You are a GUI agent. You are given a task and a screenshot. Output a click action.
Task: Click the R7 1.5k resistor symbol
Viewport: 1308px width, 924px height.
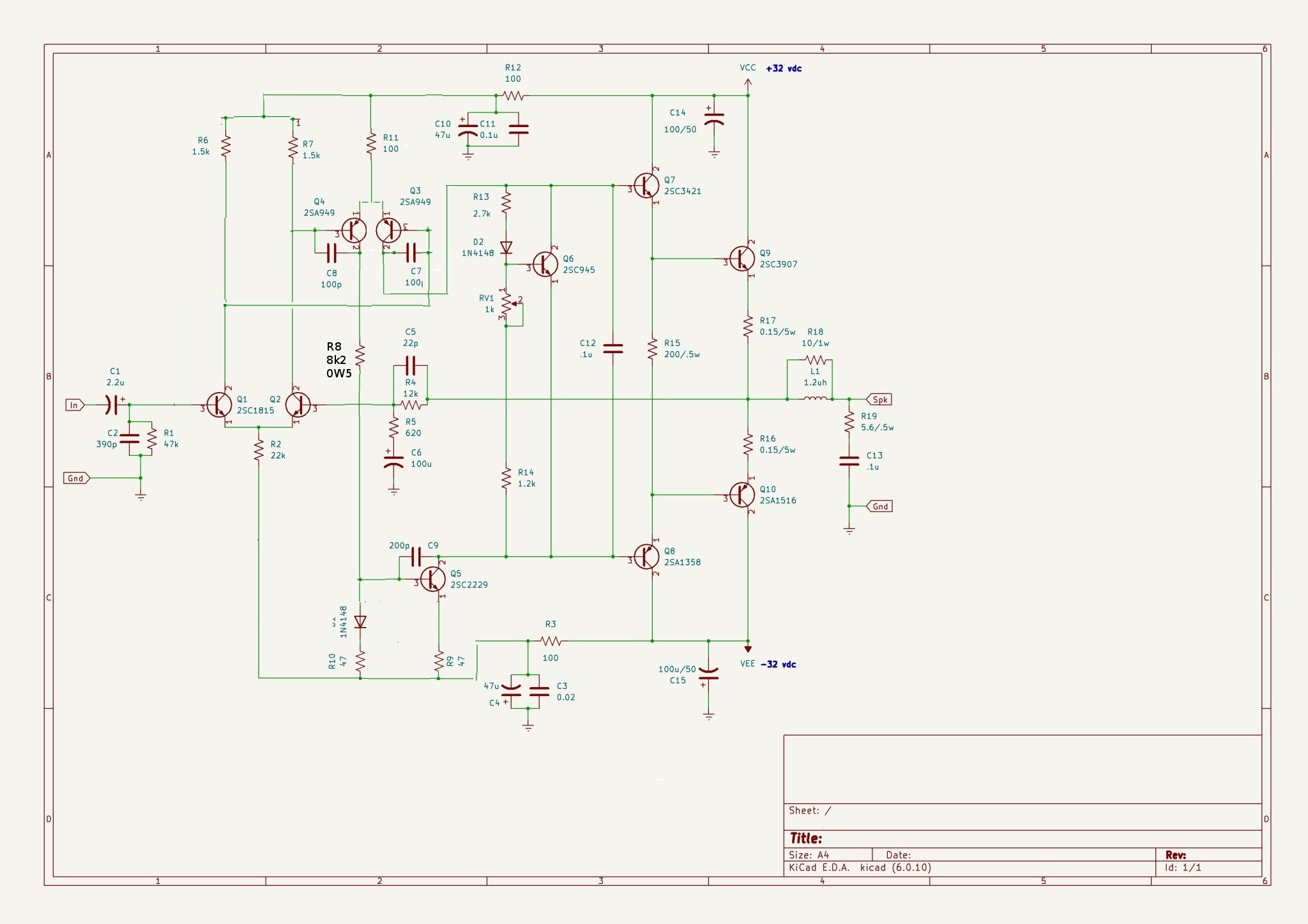pyautogui.click(x=293, y=149)
